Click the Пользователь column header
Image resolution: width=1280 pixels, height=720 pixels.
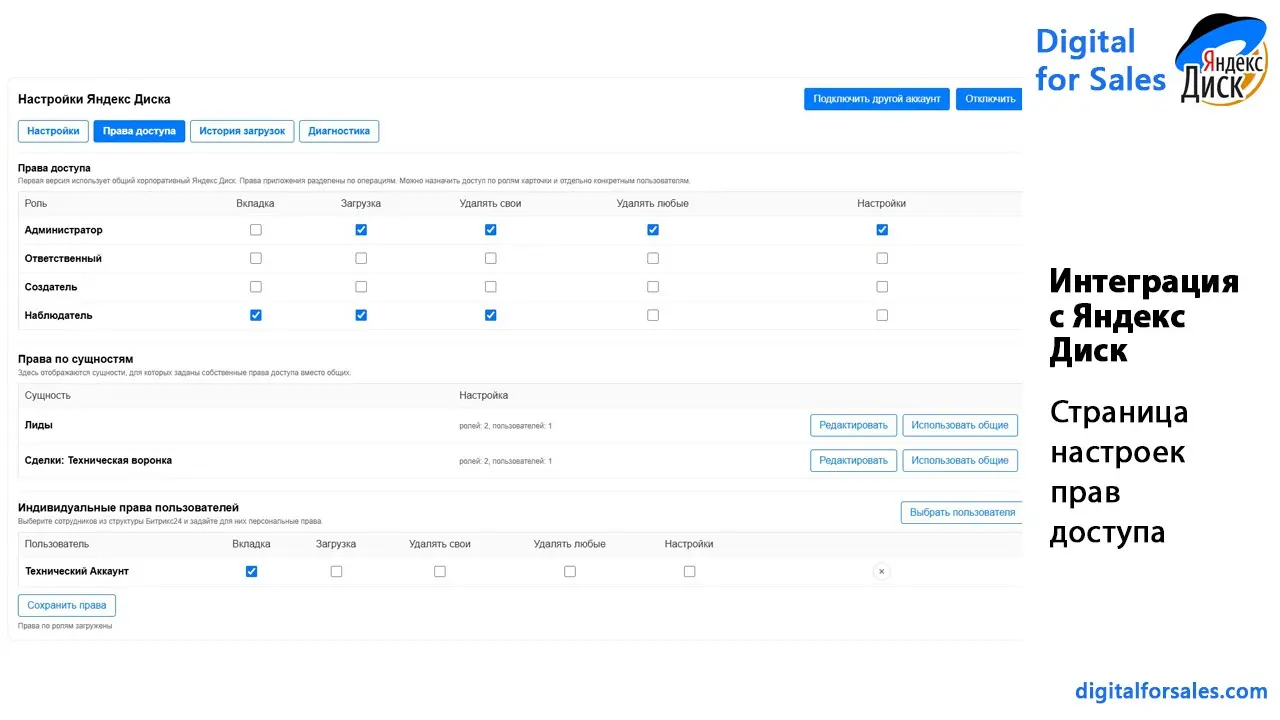tap(57, 544)
